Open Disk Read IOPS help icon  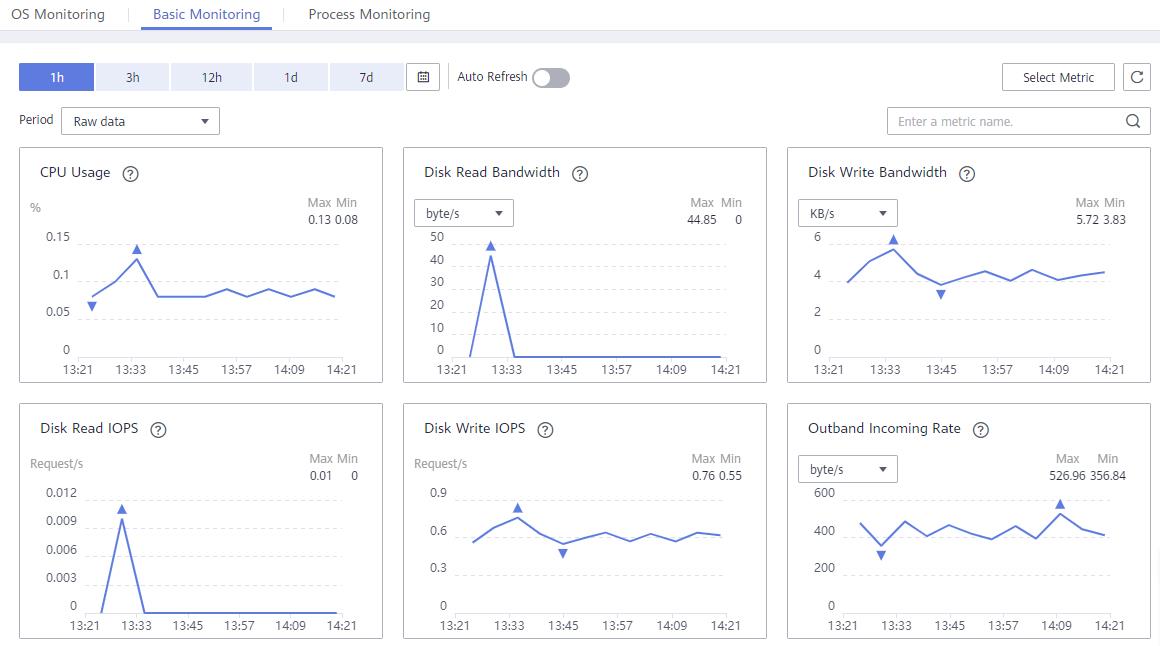click(158, 430)
